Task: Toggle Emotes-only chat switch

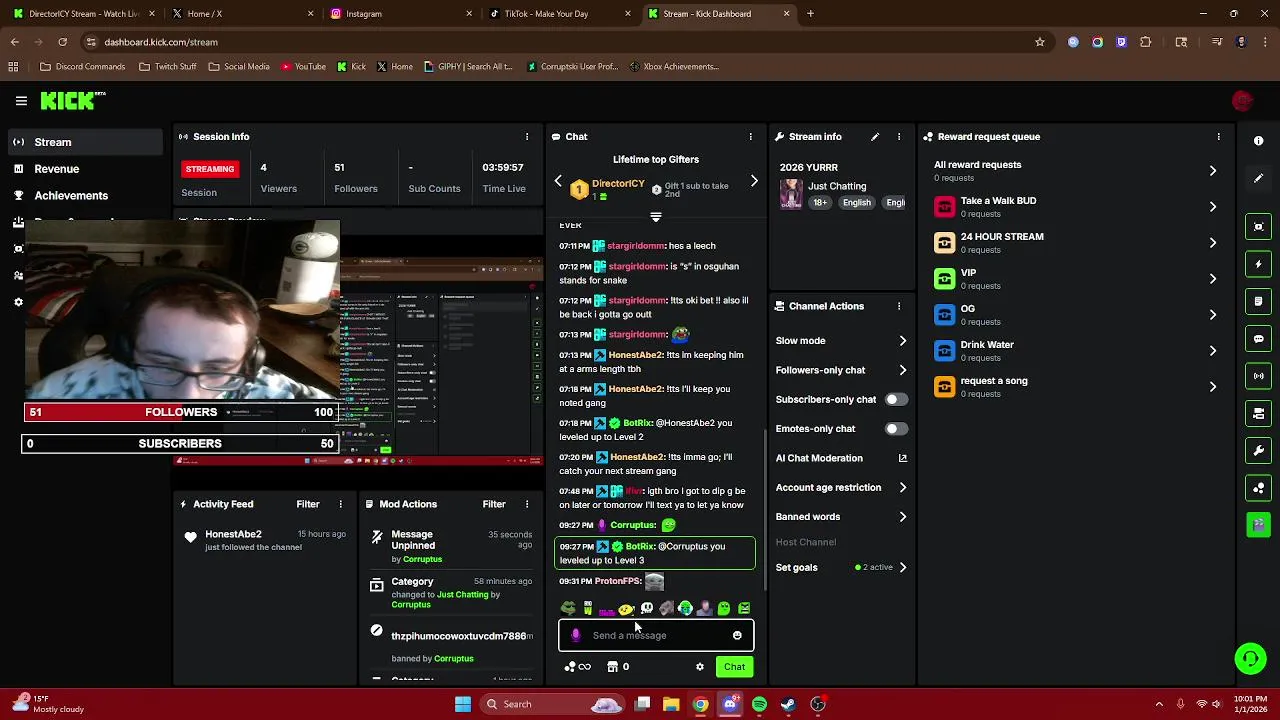Action: pyautogui.click(x=896, y=429)
